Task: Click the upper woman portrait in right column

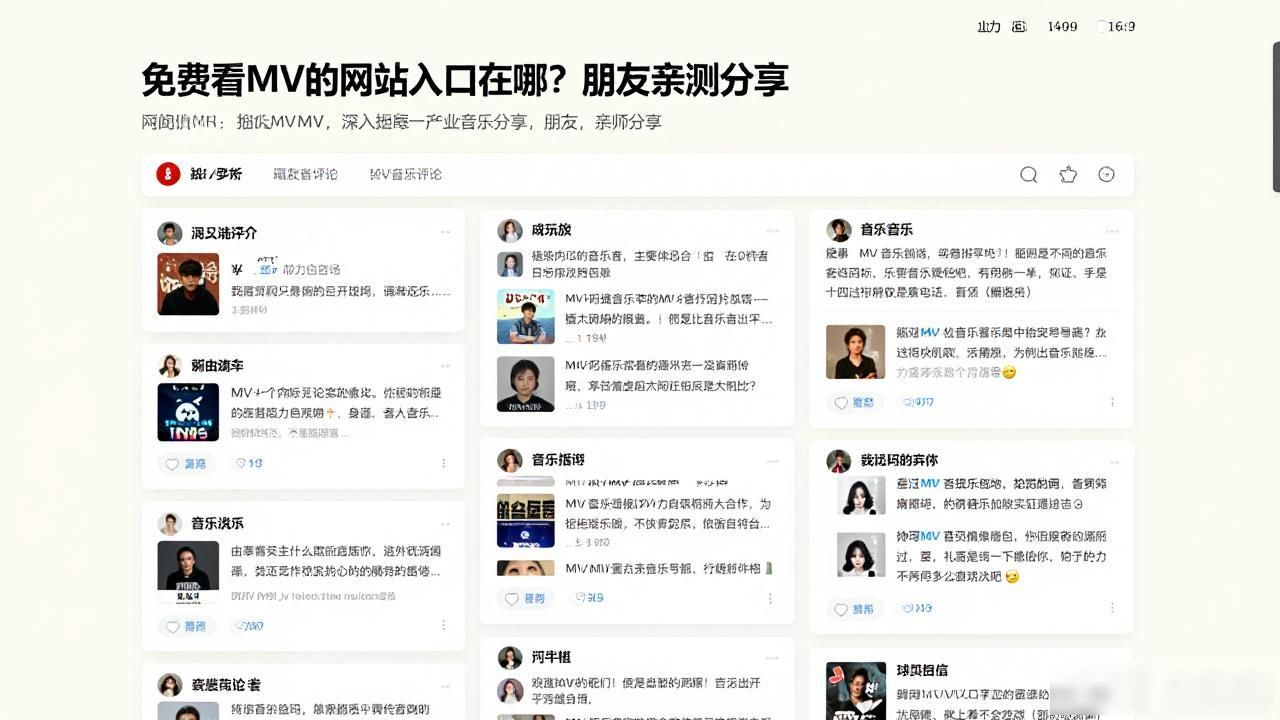Action: [861, 495]
